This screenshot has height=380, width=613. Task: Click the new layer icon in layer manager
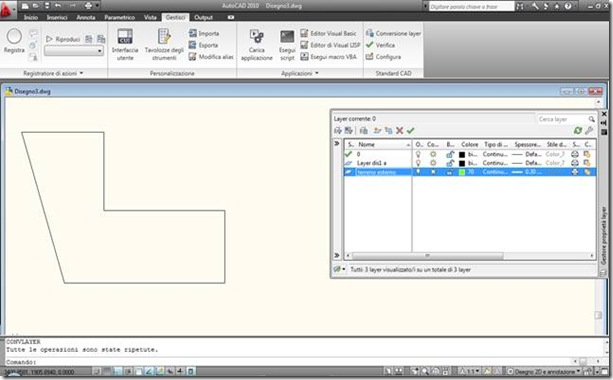[x=377, y=131]
